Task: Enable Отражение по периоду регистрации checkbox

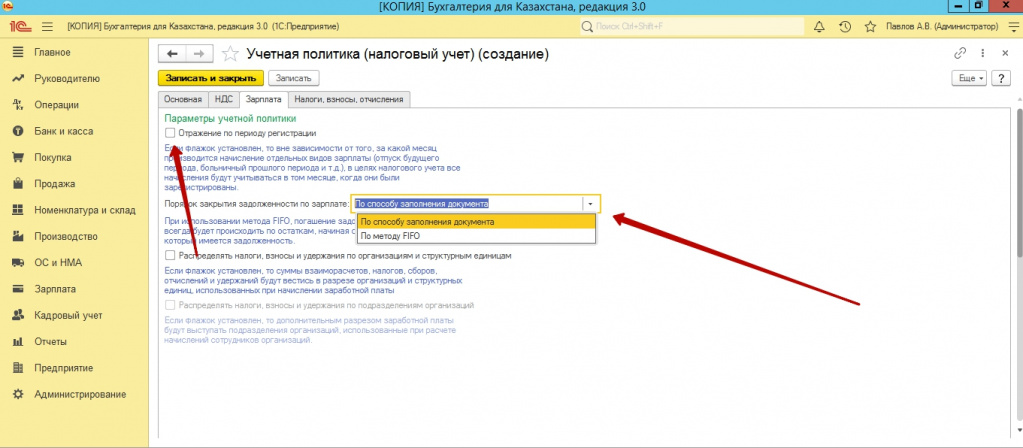Action: pyautogui.click(x=170, y=133)
